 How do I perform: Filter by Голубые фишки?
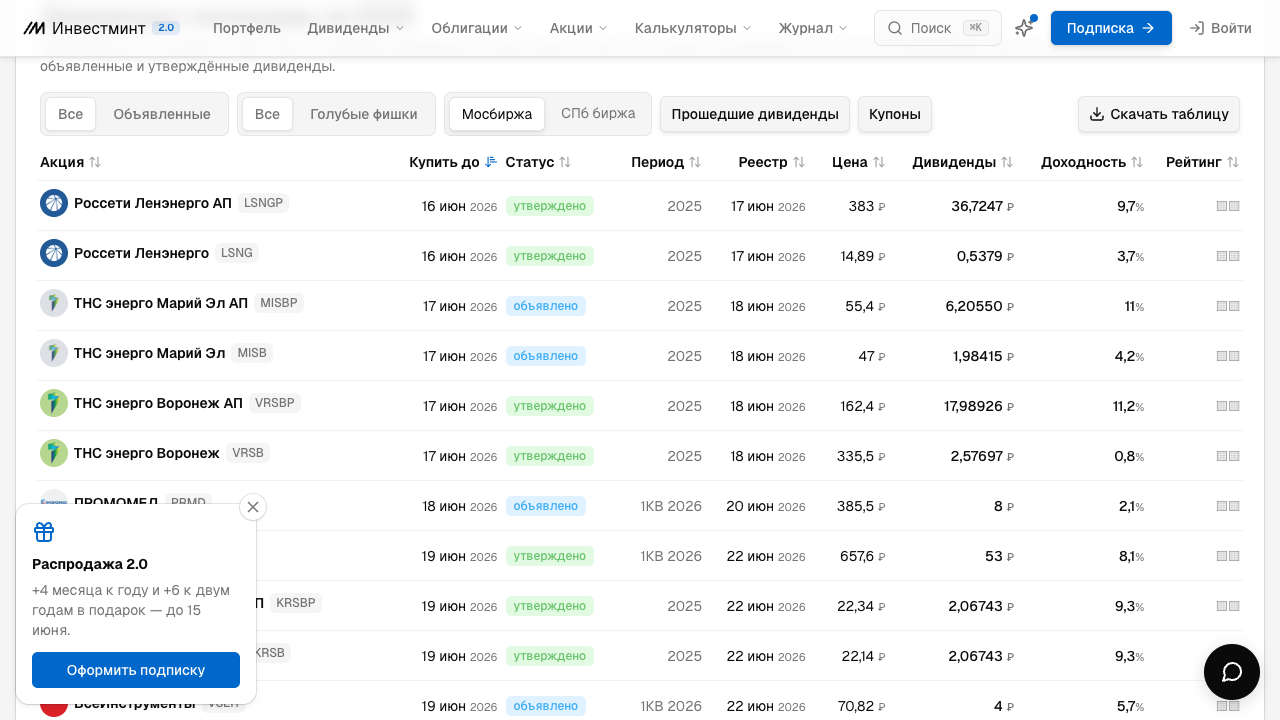[364, 114]
